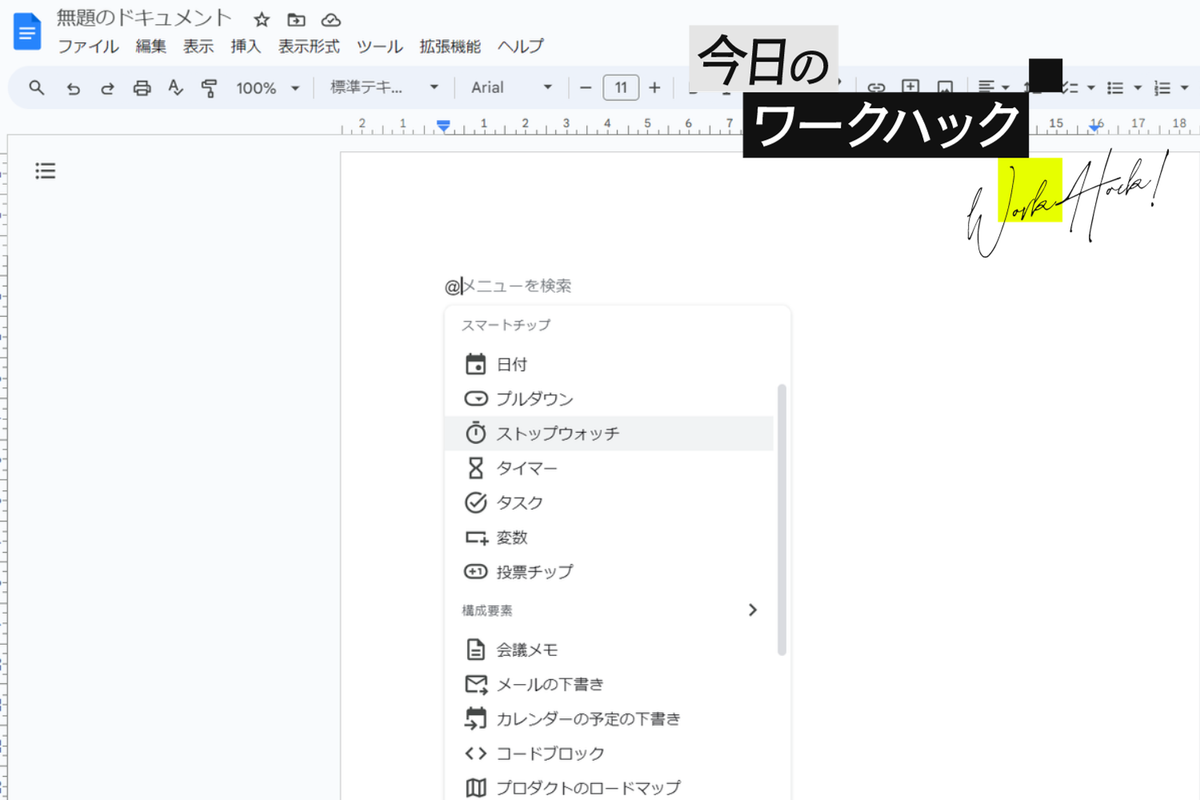Open the 表示形式 menu
Image resolution: width=1200 pixels, height=800 pixels.
click(308, 46)
